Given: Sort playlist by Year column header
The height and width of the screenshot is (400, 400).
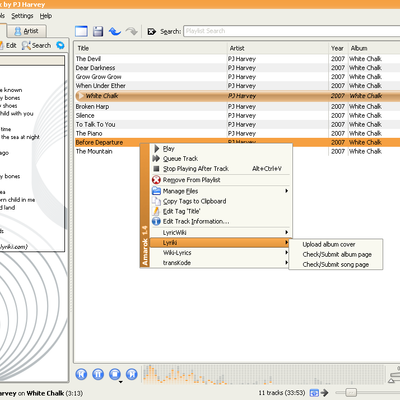Looking at the screenshot, I should pyautogui.click(x=338, y=48).
